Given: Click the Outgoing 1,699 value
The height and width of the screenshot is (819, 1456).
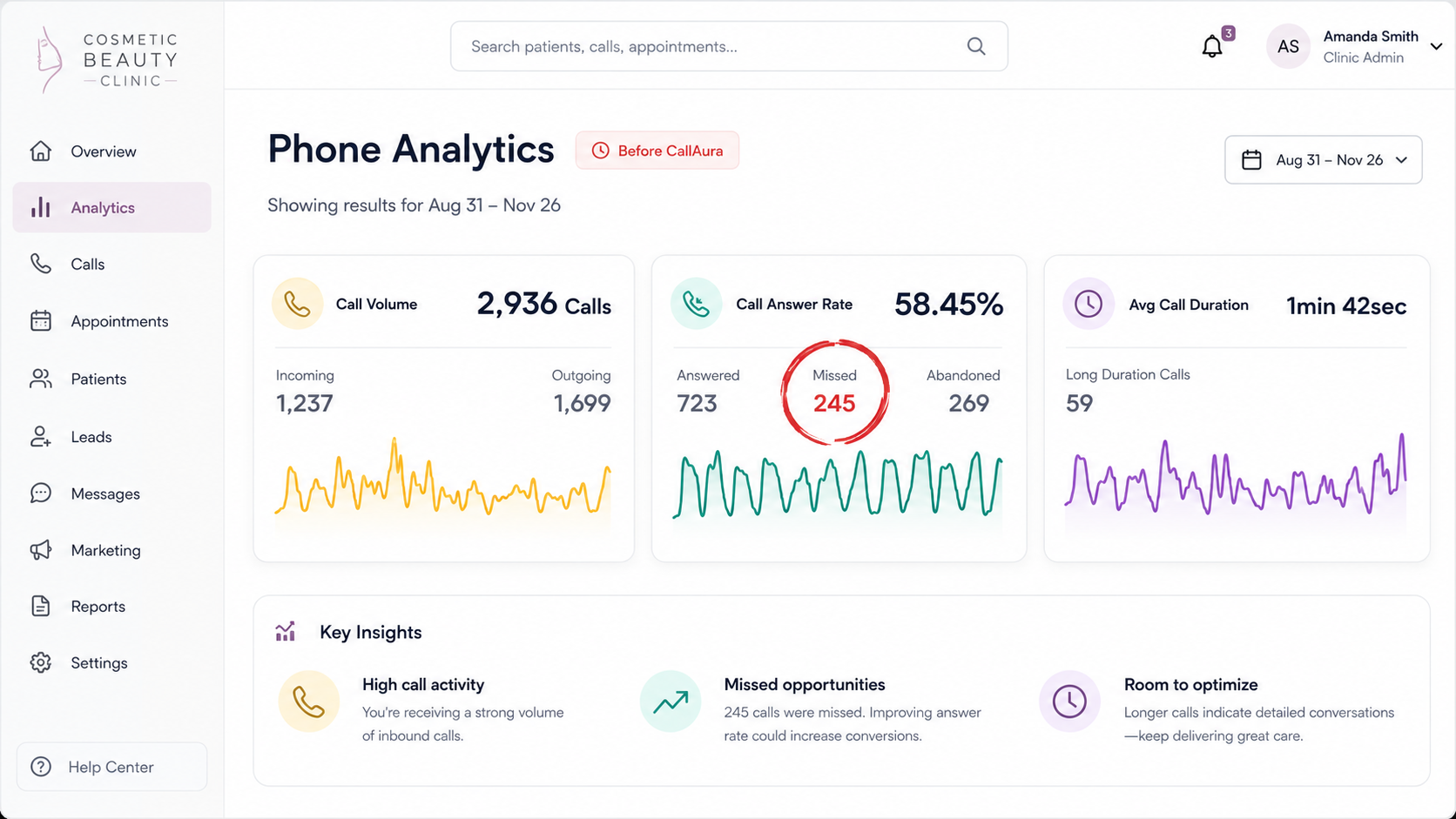Looking at the screenshot, I should (583, 403).
